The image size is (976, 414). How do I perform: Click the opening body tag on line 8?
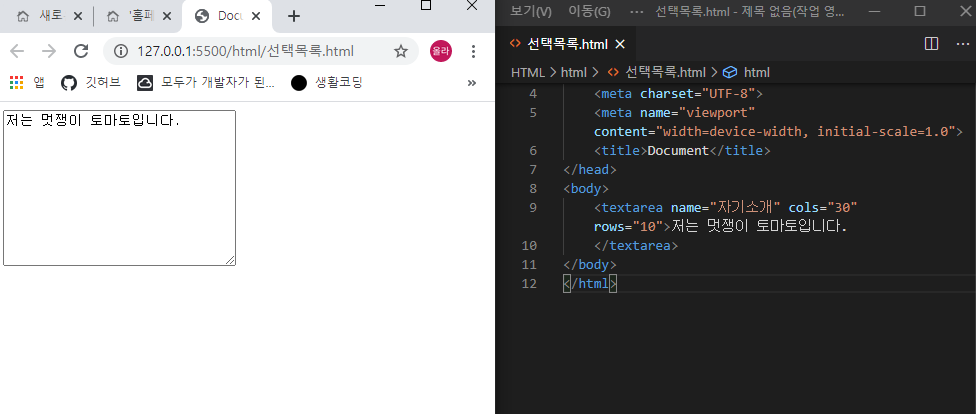click(586, 188)
